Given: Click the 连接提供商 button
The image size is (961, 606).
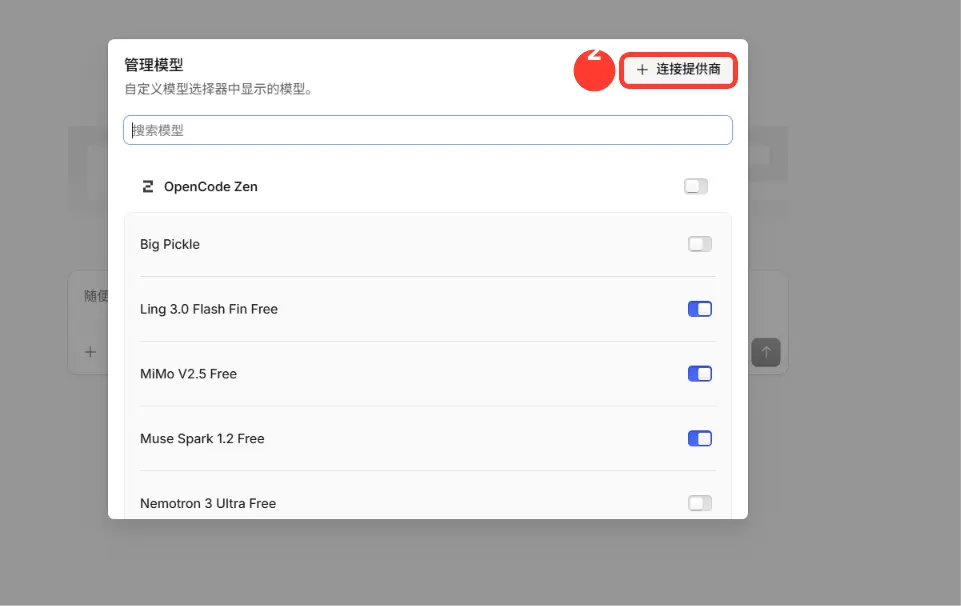Looking at the screenshot, I should point(678,70).
